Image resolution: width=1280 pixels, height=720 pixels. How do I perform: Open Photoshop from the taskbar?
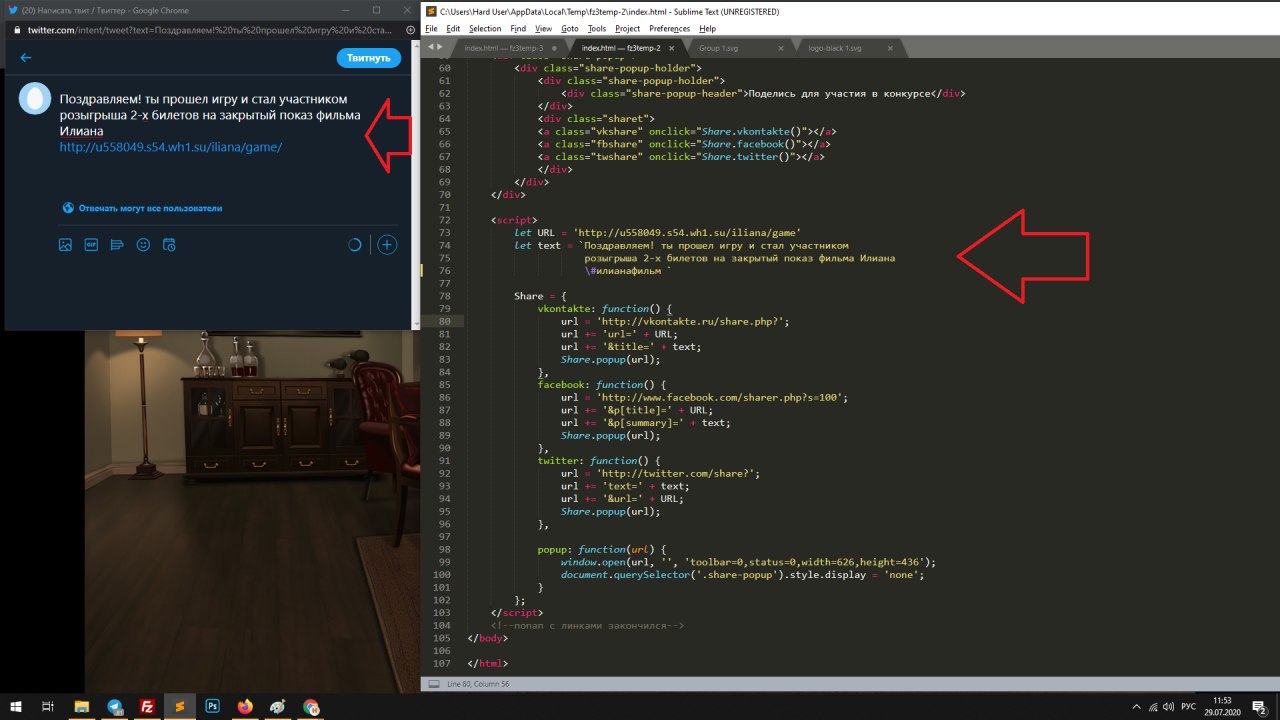pos(213,706)
